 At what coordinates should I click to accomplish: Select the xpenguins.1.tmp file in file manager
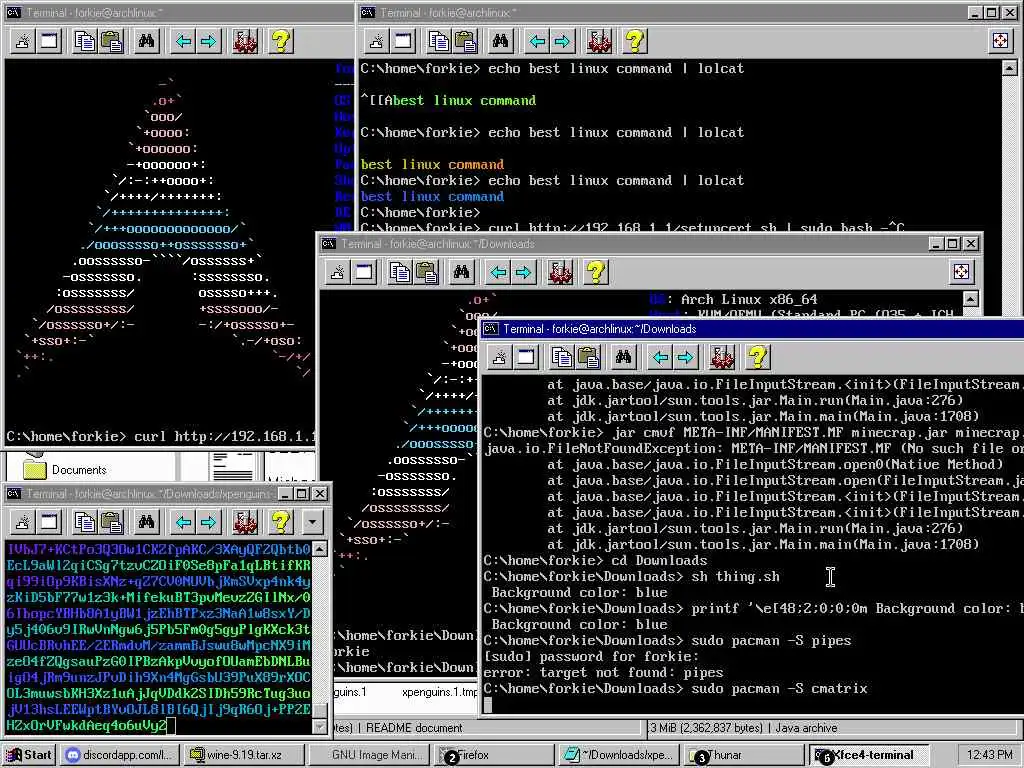[440, 692]
